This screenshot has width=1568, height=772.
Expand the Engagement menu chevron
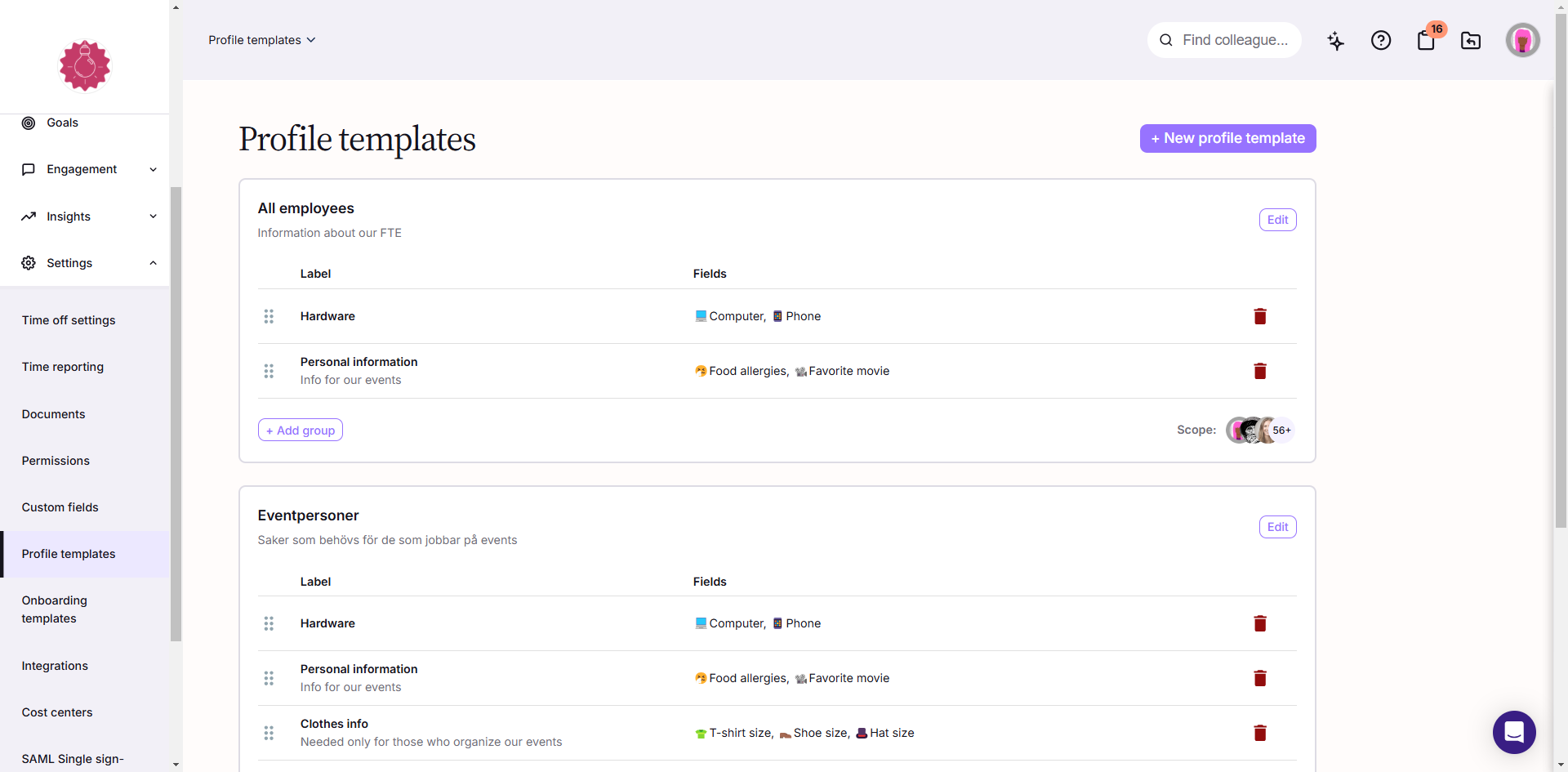pyautogui.click(x=153, y=169)
